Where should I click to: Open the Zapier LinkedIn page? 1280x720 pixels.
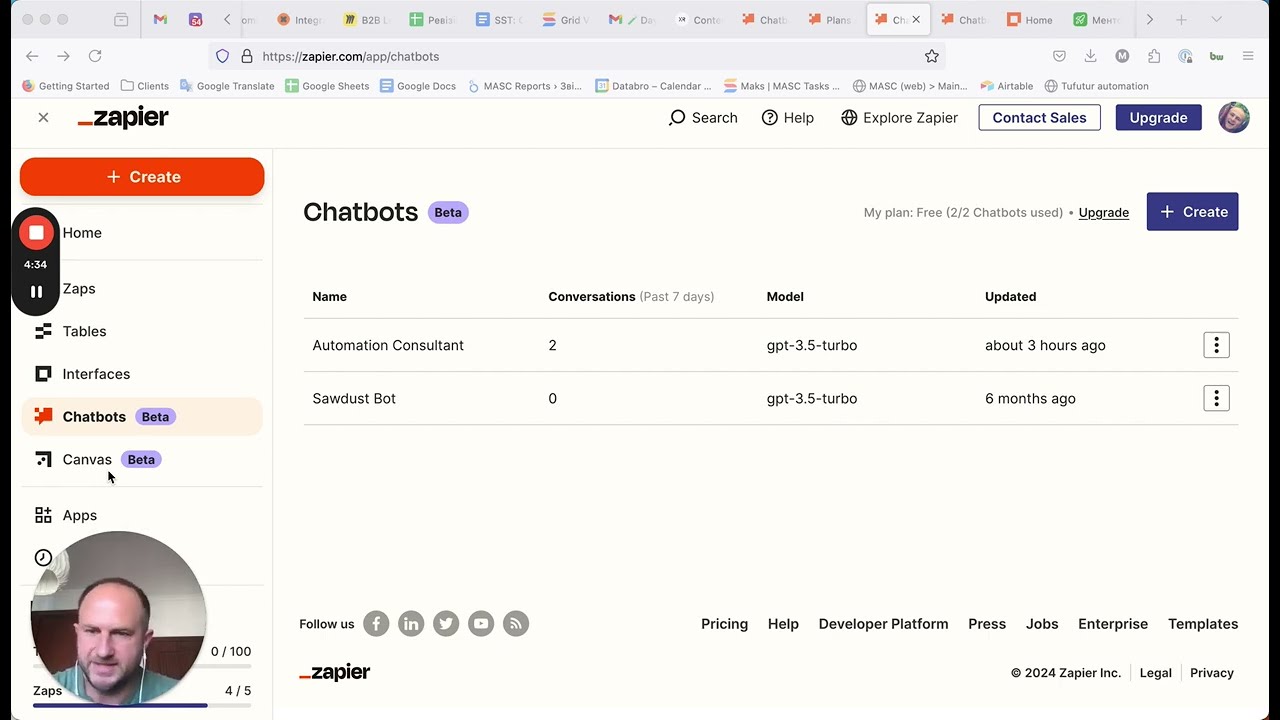click(x=411, y=624)
